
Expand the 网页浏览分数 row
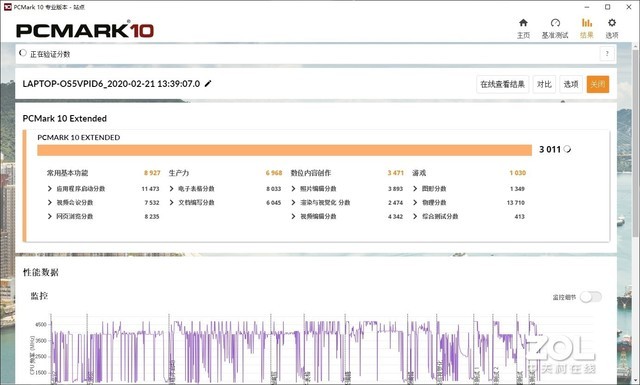[50, 216]
